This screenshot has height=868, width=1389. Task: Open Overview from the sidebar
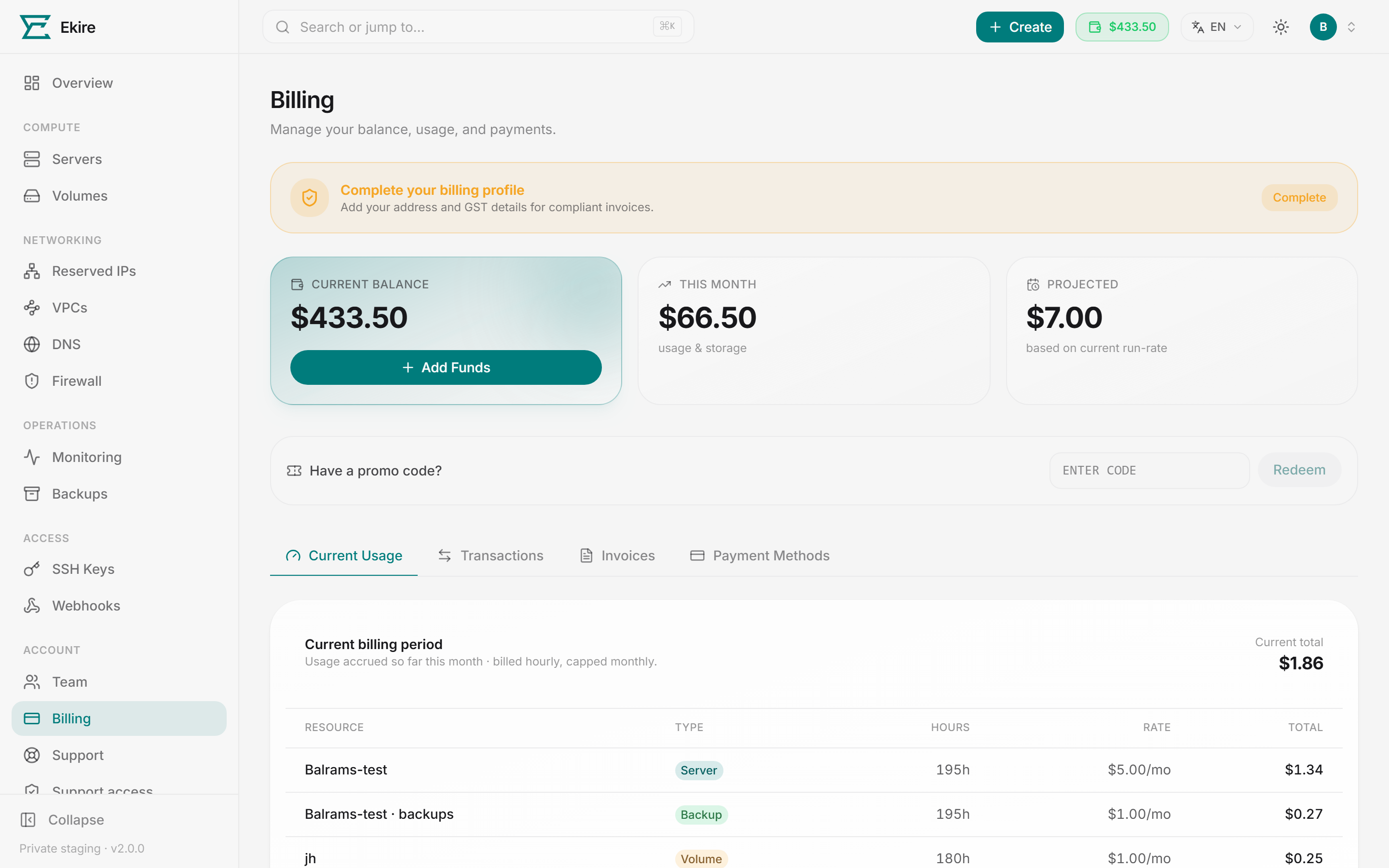coord(119,83)
